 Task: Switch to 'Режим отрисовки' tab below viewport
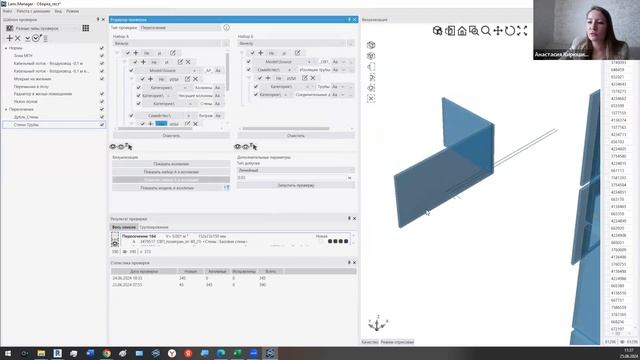tap(397, 342)
